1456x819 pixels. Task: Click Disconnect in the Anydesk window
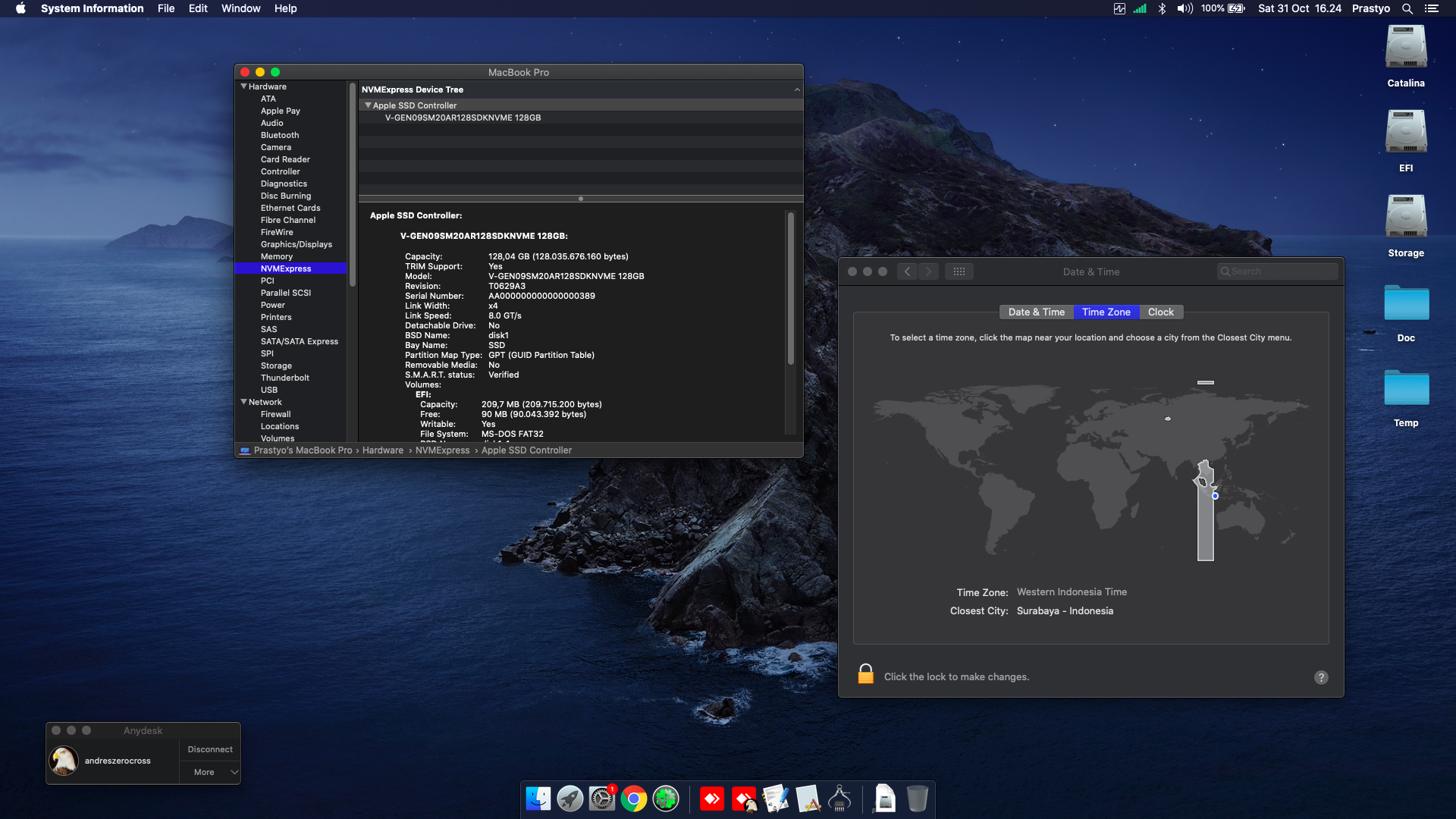(x=210, y=749)
